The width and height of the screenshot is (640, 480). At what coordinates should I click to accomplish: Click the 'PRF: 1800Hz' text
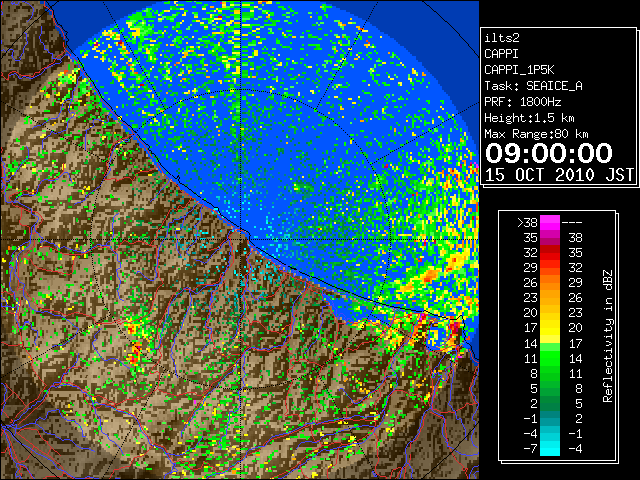click(523, 102)
